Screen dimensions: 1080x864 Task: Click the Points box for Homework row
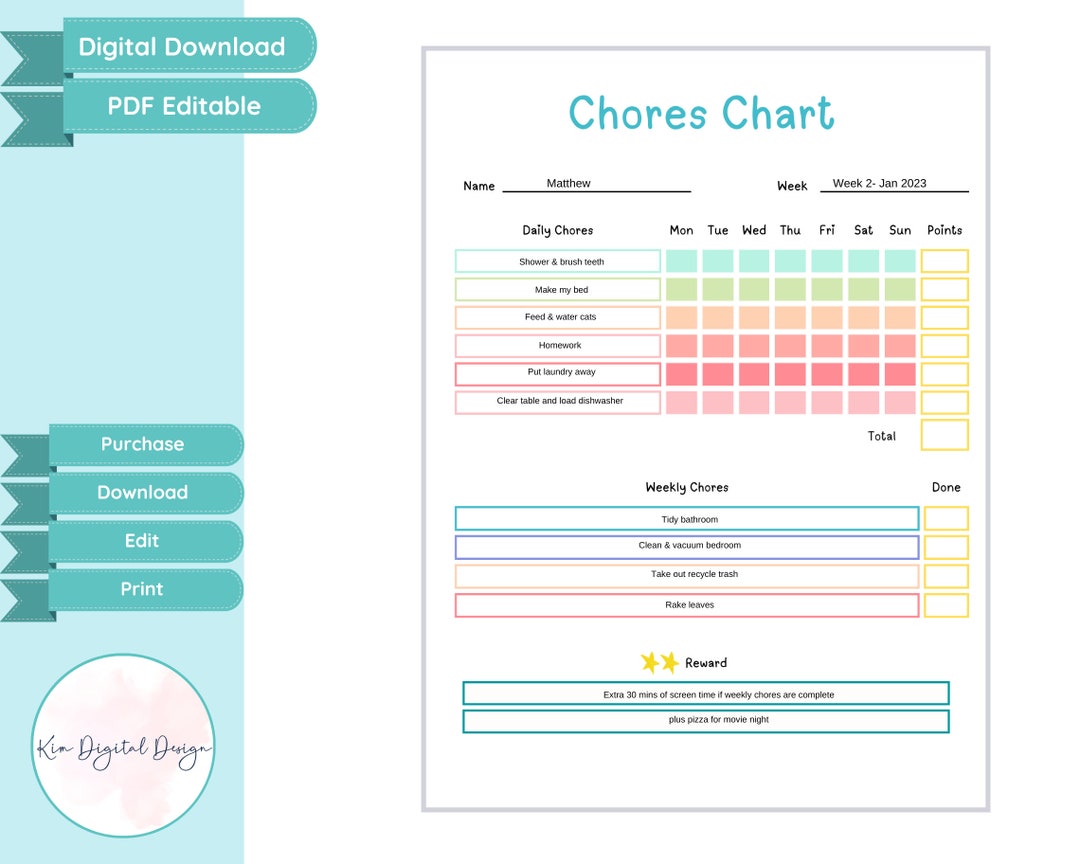coord(944,345)
